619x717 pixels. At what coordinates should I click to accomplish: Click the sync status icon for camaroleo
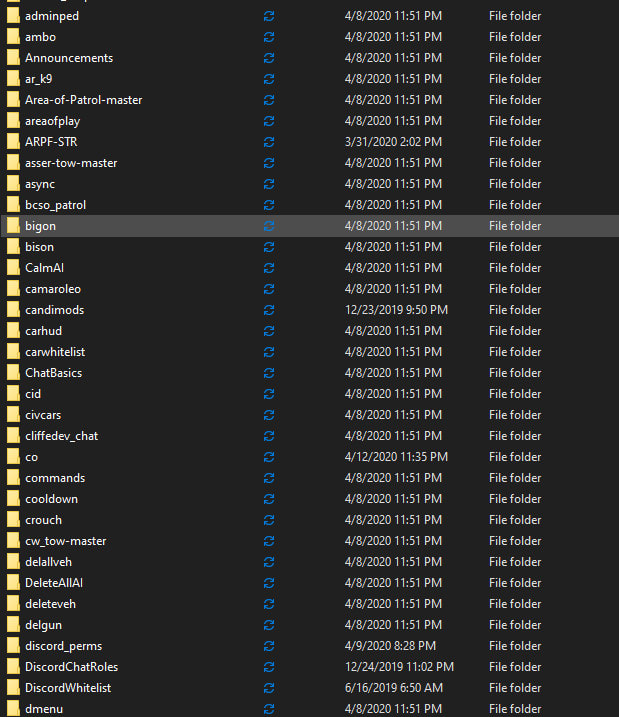click(x=269, y=289)
